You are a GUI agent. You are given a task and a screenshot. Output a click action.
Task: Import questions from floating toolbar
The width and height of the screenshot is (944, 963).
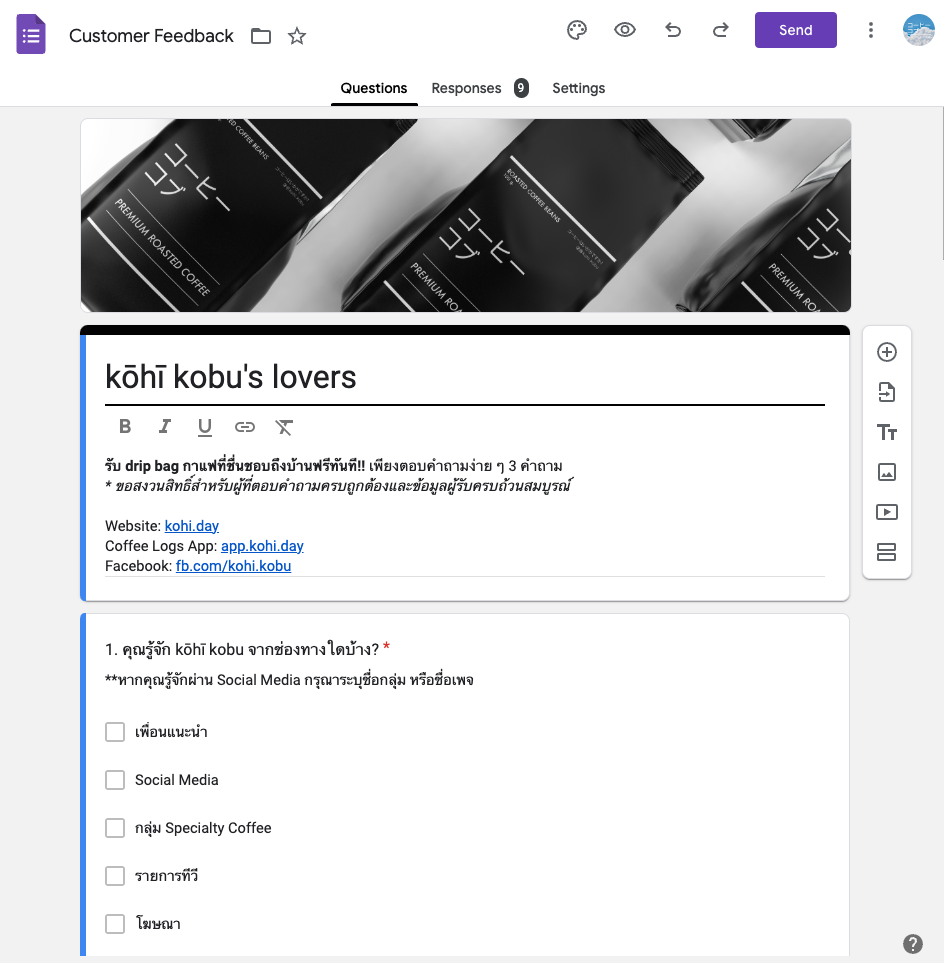[886, 392]
